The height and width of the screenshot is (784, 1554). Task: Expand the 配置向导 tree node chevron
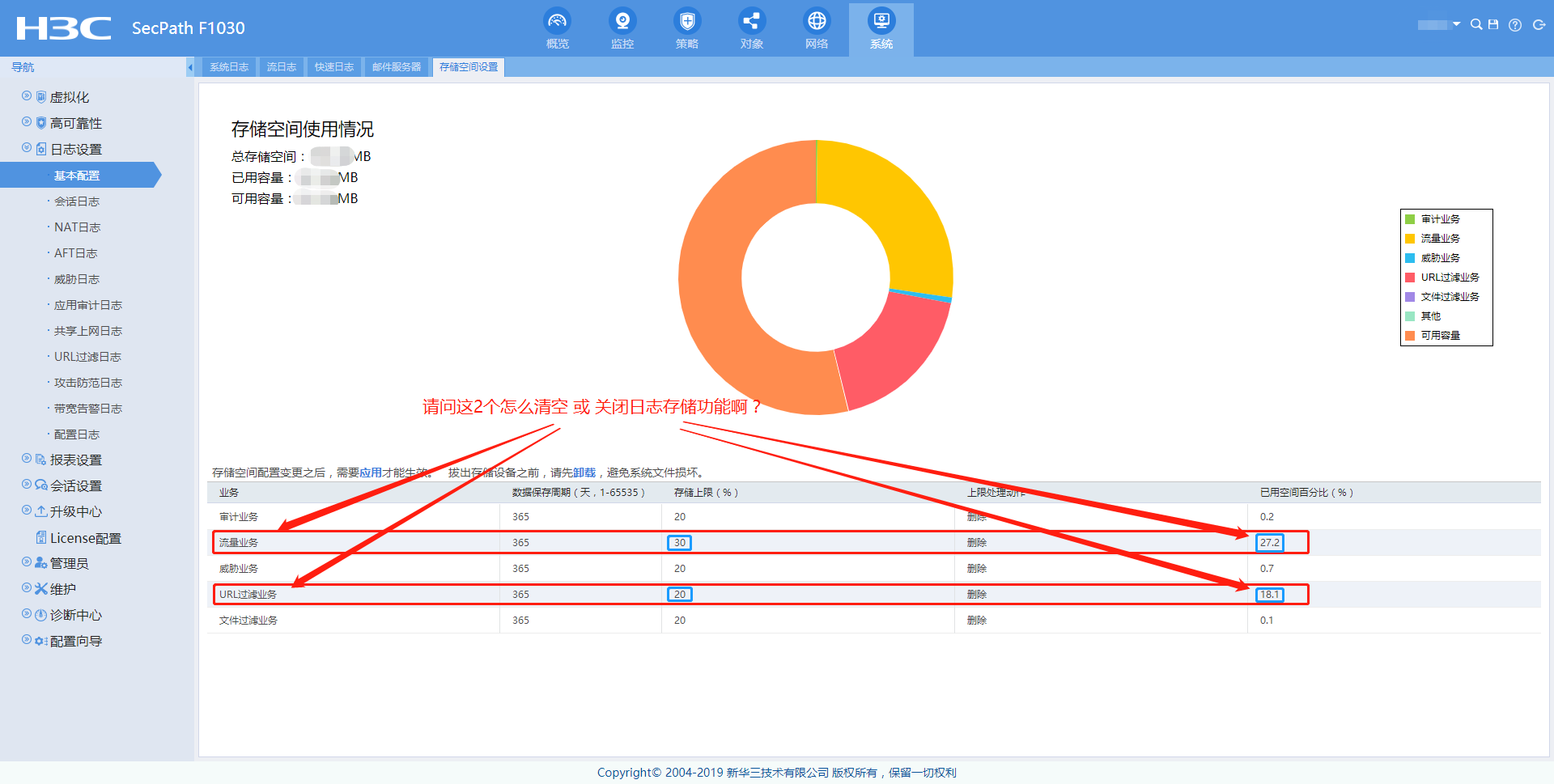(27, 640)
